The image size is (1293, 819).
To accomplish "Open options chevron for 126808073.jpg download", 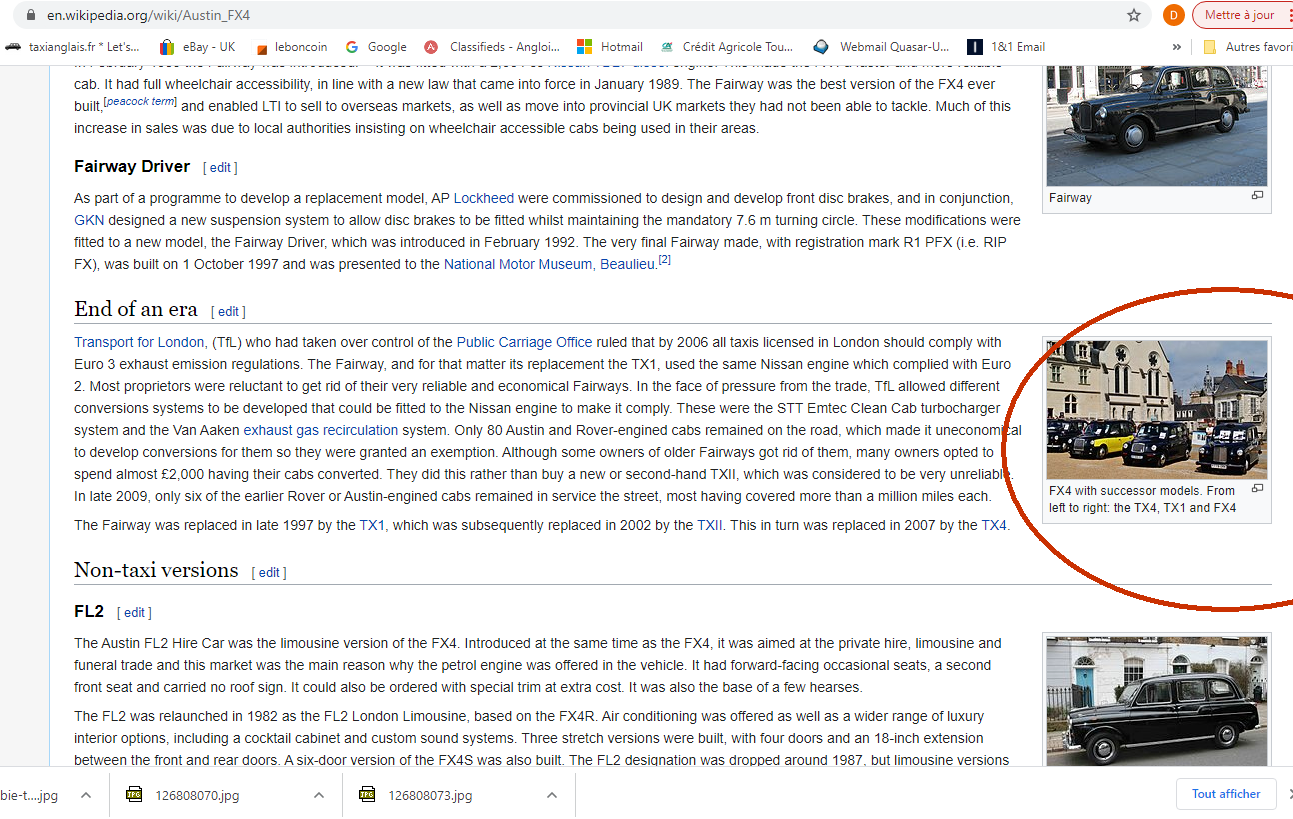I will click(x=552, y=795).
